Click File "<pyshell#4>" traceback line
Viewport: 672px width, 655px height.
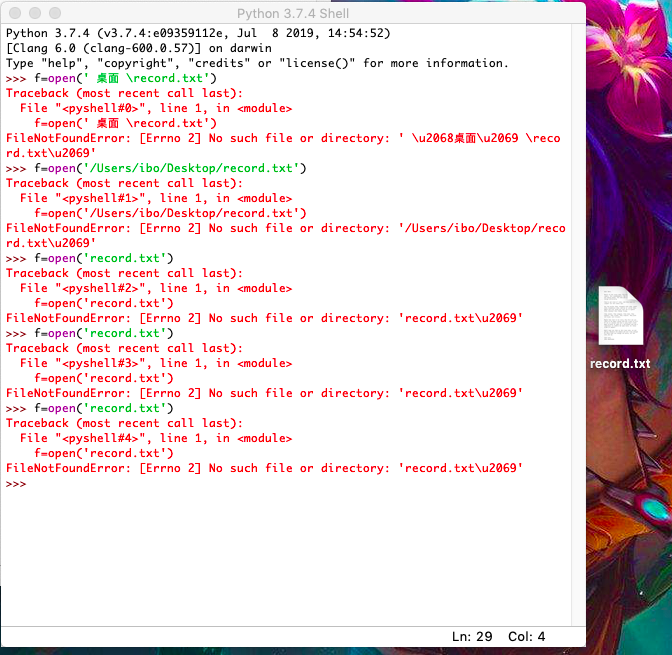[156, 438]
